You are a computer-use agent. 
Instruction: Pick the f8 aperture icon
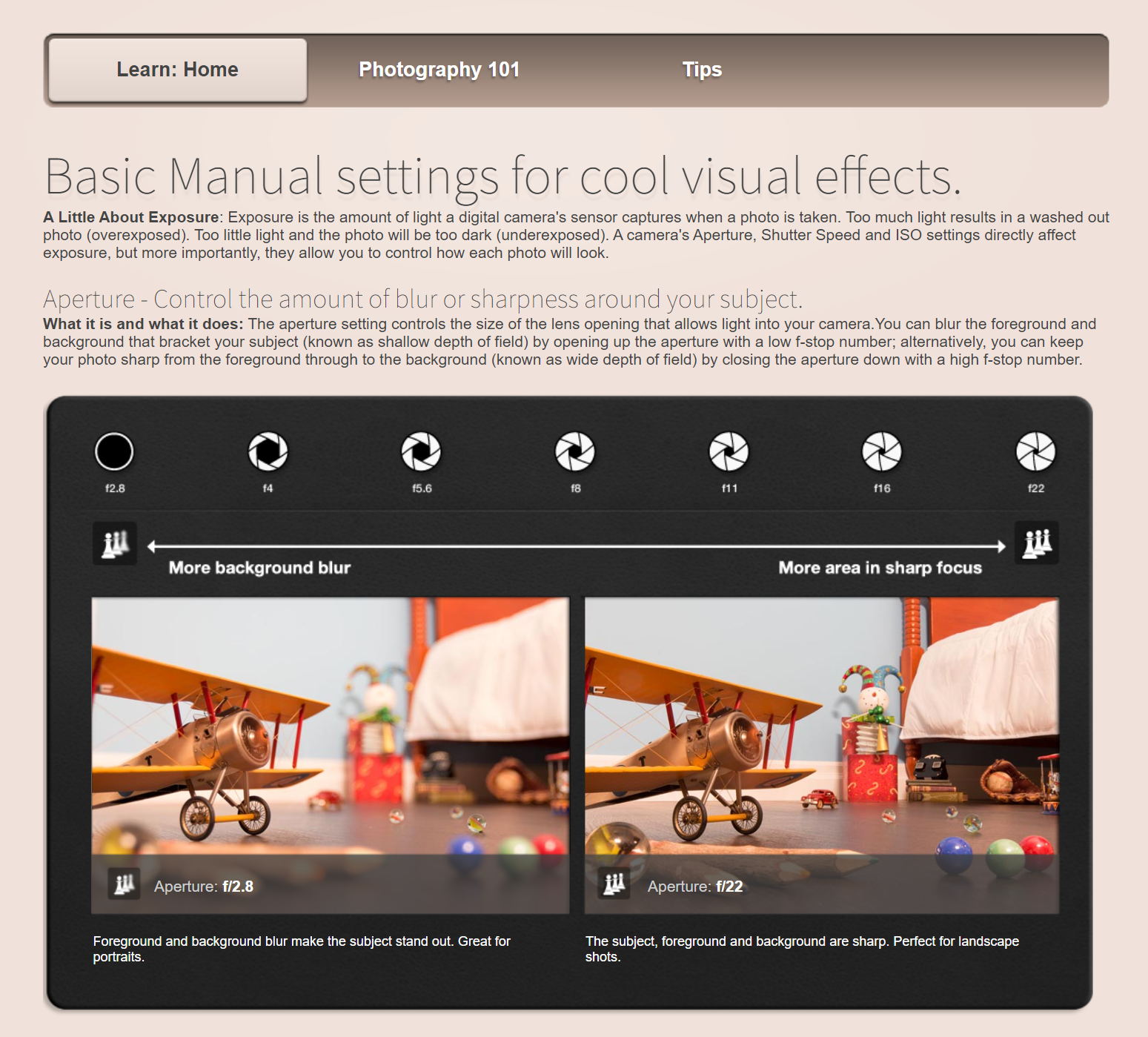click(x=575, y=451)
